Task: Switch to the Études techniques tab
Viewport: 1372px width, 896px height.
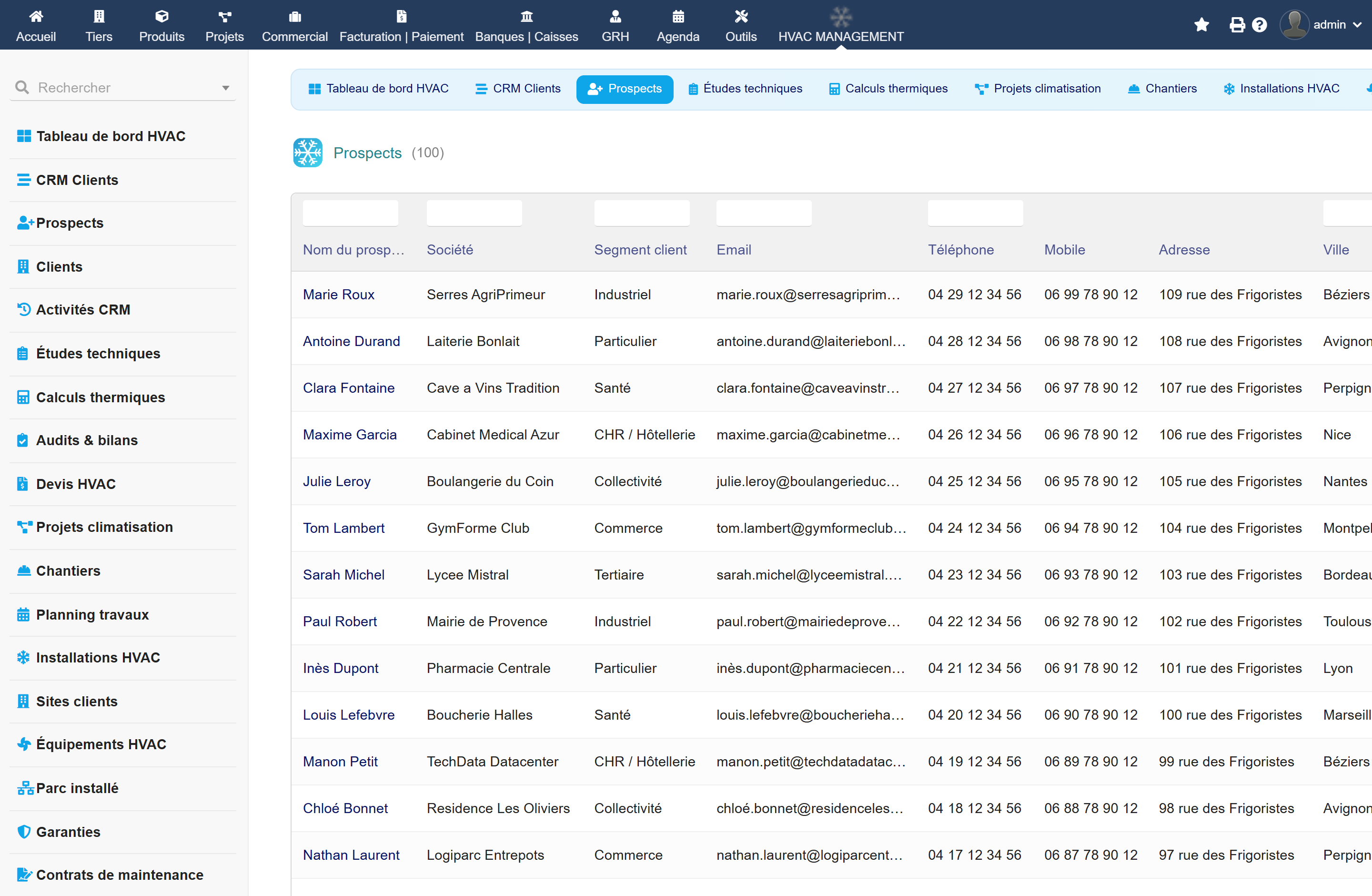Action: (x=745, y=89)
